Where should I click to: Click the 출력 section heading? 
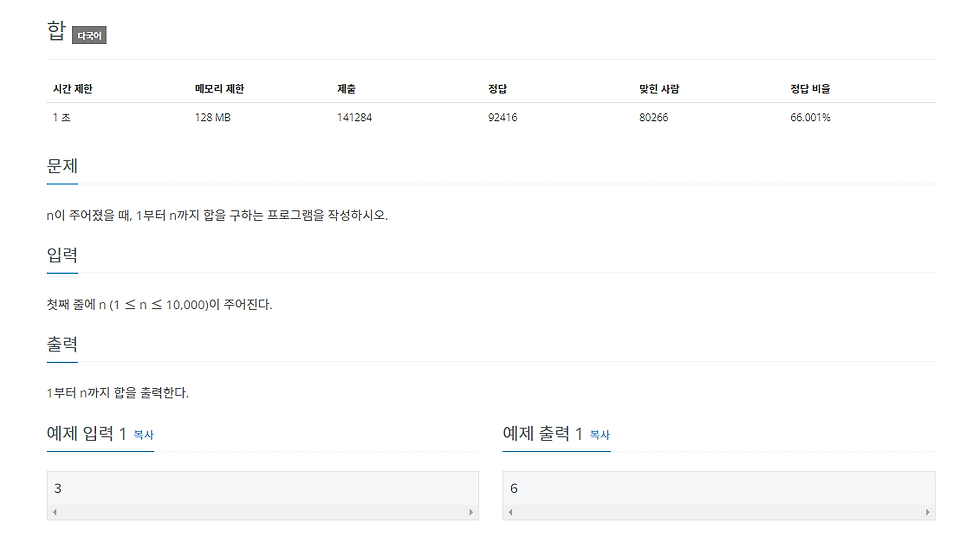(62, 344)
